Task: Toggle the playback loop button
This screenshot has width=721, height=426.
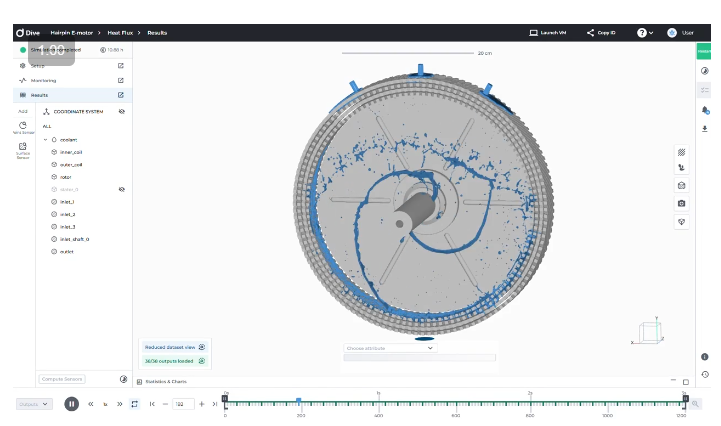Action: tap(134, 404)
